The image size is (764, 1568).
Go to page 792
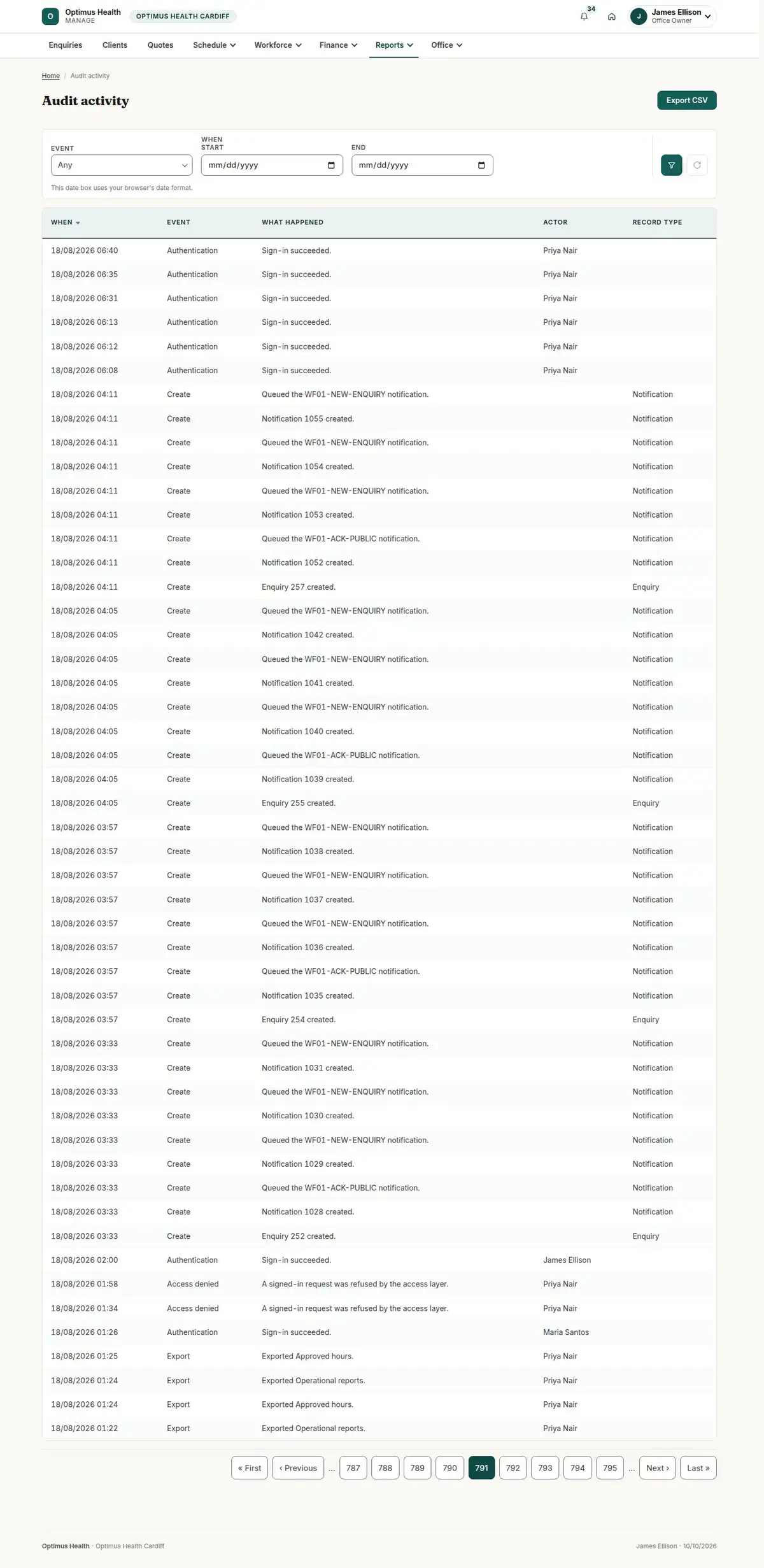click(x=513, y=1467)
